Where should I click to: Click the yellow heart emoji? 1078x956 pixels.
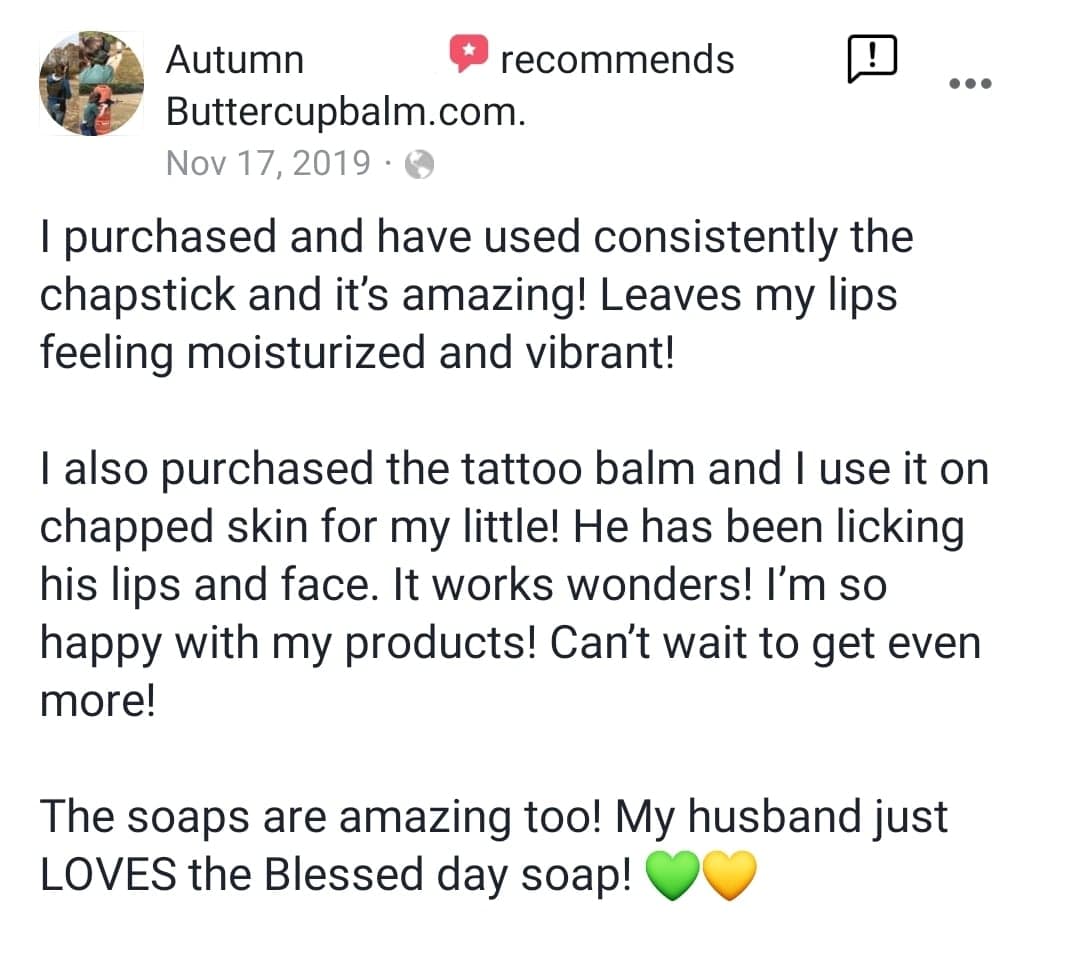(x=729, y=875)
